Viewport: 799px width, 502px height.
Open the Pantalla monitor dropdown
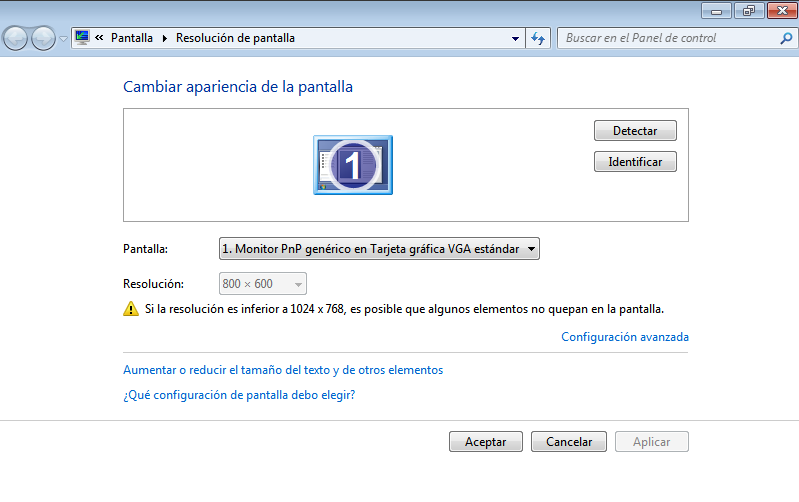[x=379, y=249]
